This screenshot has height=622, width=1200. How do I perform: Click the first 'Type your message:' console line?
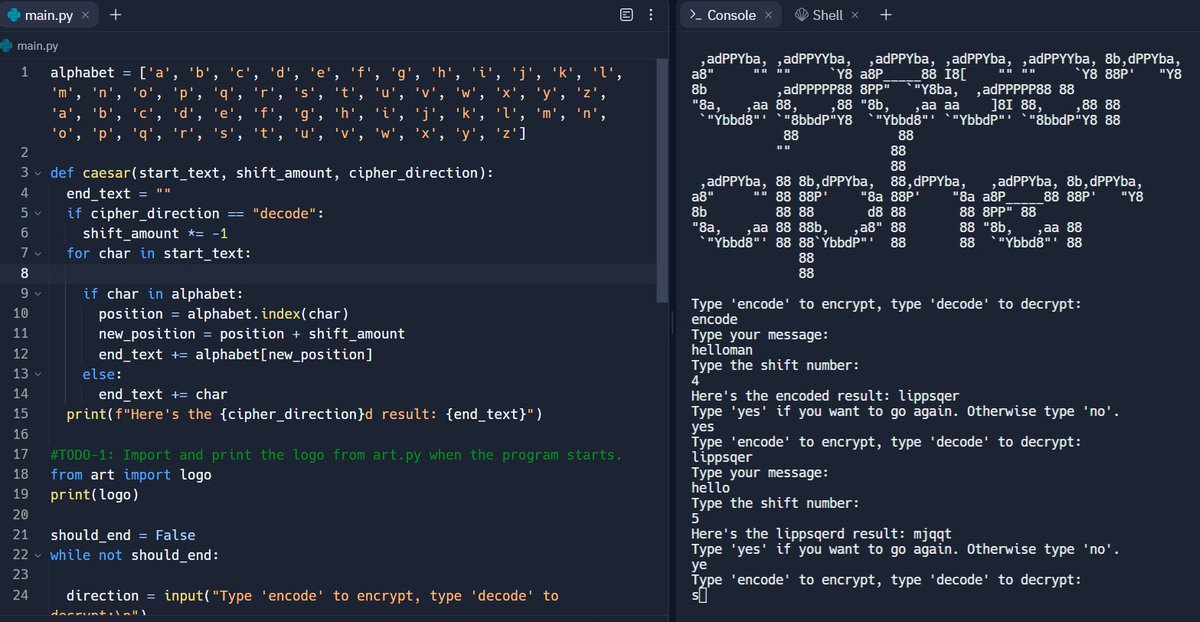click(x=760, y=335)
